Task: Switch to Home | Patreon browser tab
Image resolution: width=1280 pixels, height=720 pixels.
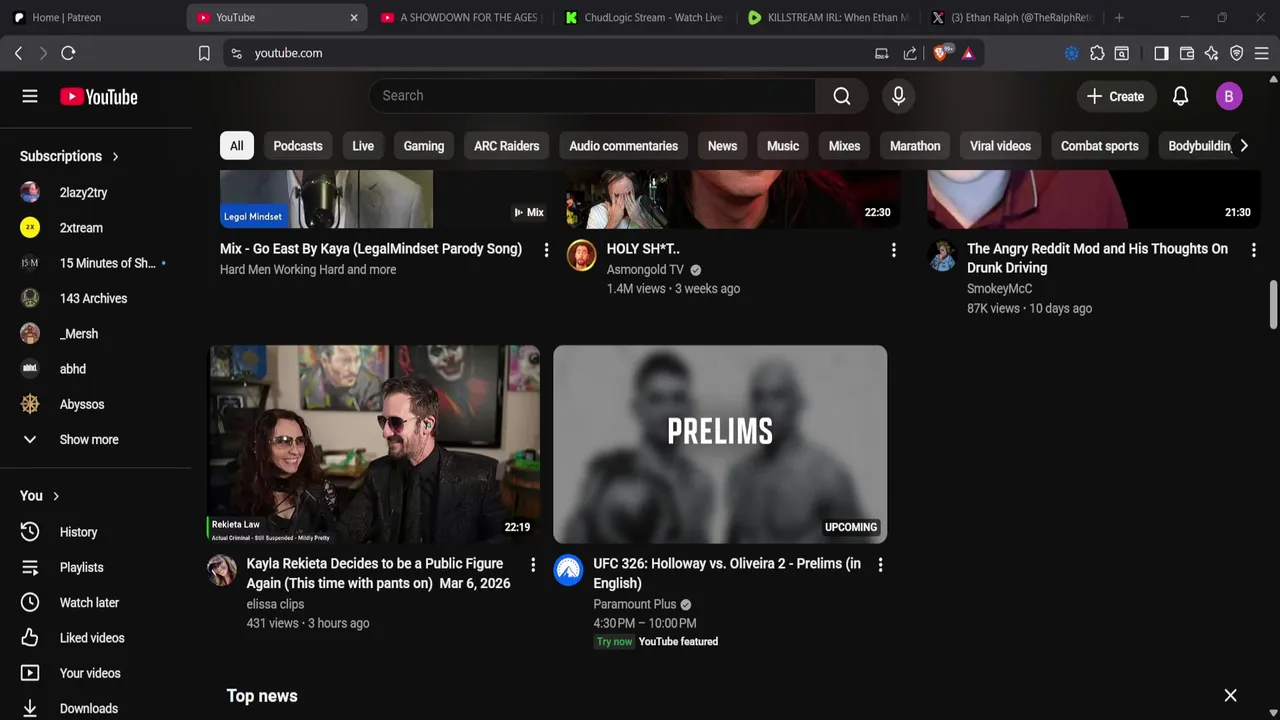Action: 91,17
